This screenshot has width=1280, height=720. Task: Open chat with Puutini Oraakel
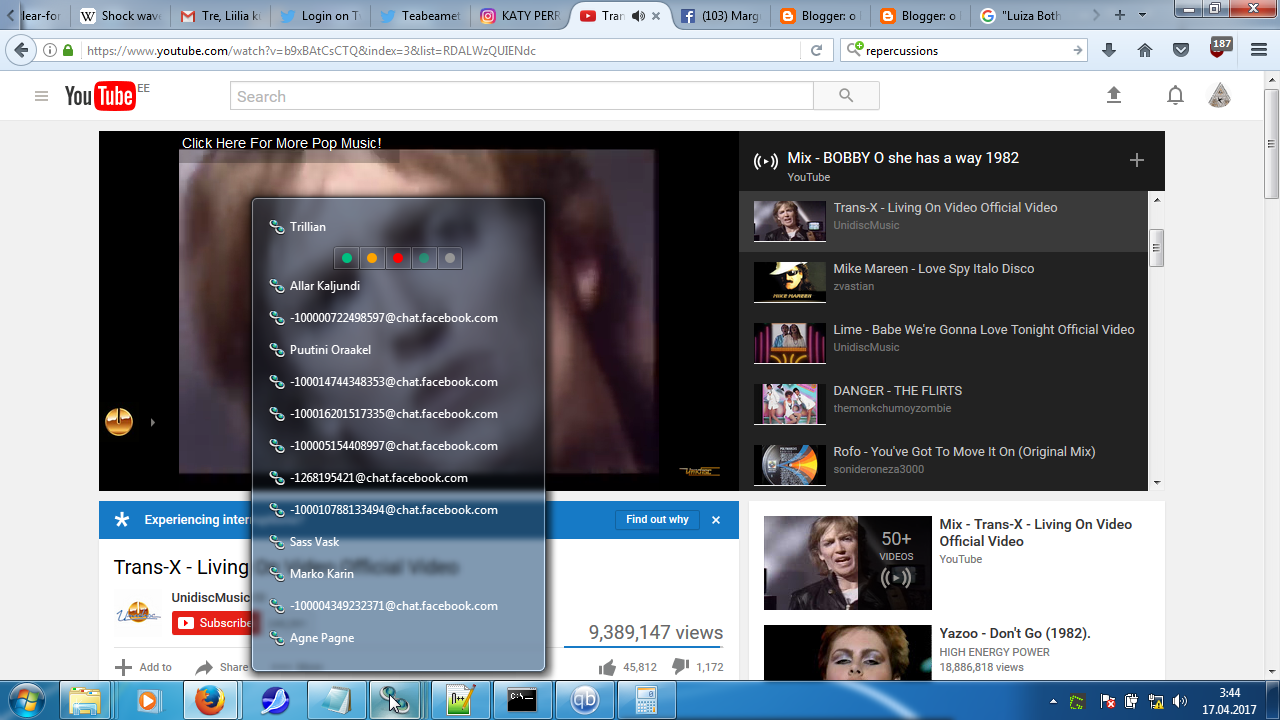[x=398, y=350]
